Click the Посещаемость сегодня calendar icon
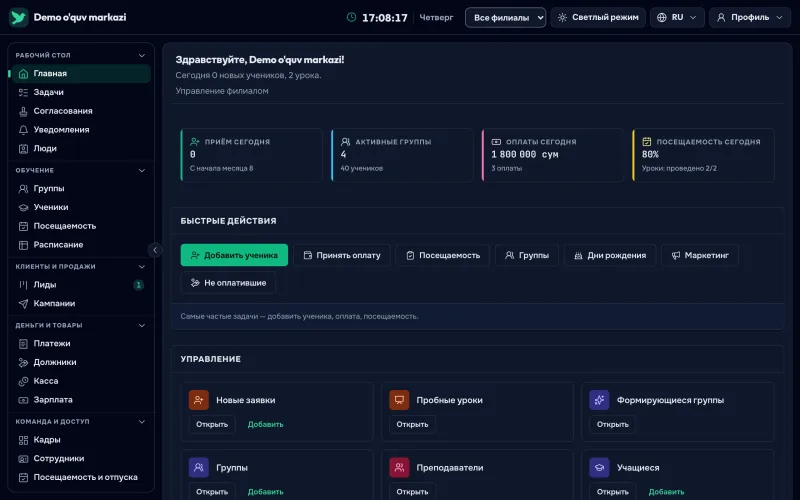Screen dimensions: 800x500 tap(646, 142)
